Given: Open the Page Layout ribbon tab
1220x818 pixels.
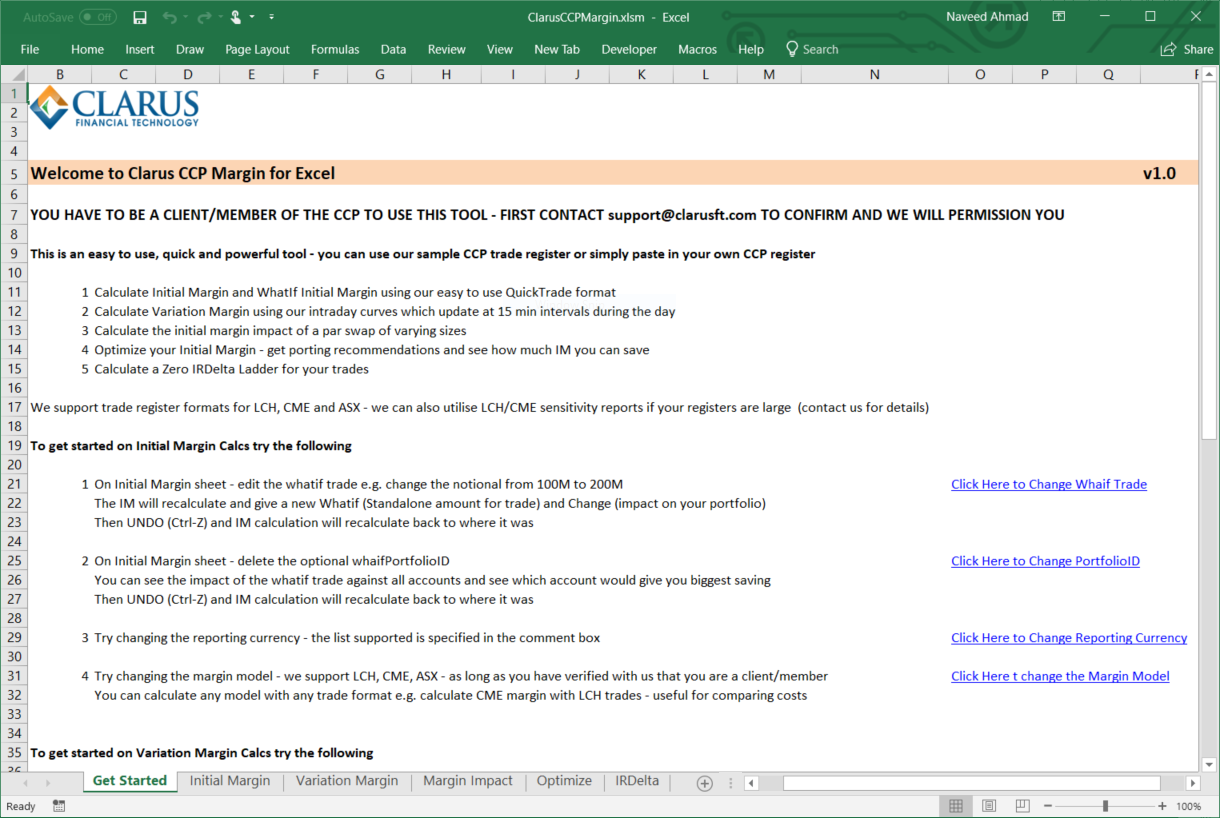Looking at the screenshot, I should click(x=257, y=49).
